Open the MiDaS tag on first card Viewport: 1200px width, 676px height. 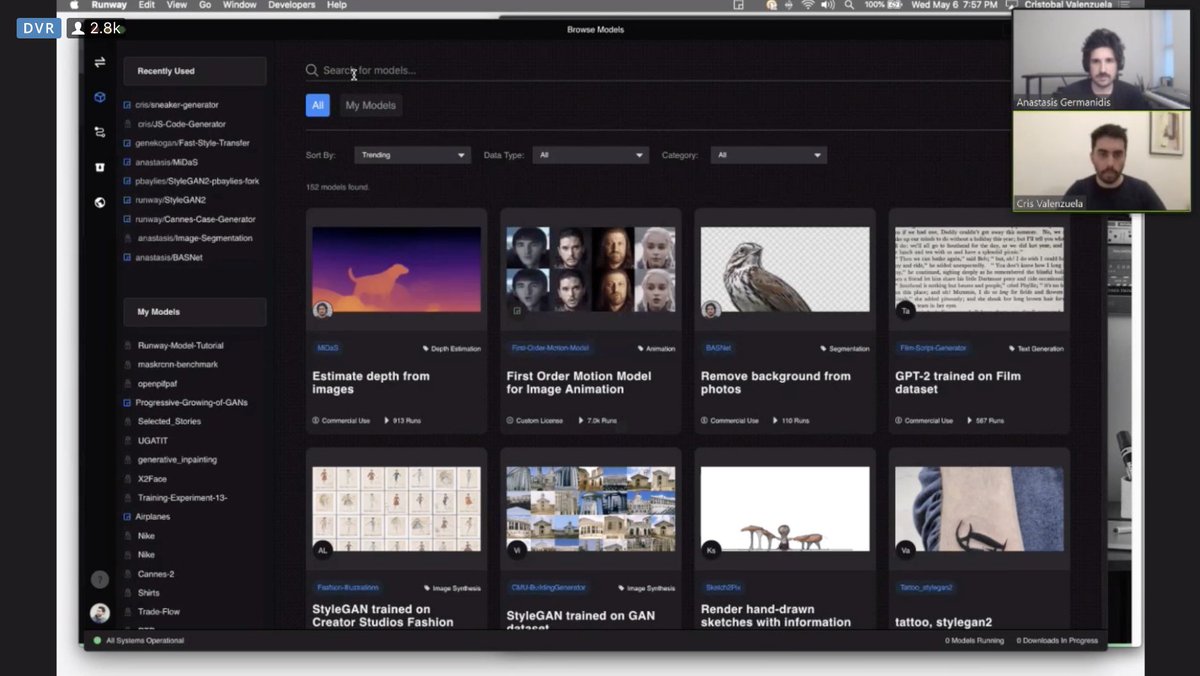pyautogui.click(x=328, y=348)
